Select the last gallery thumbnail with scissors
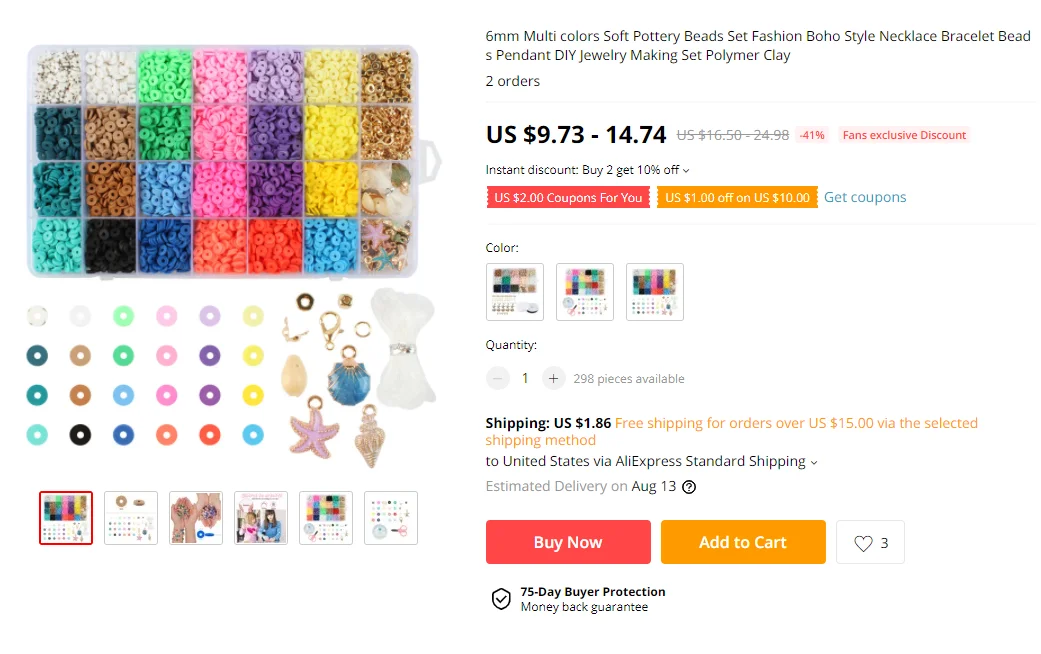This screenshot has height=654, width=1041. pos(391,518)
